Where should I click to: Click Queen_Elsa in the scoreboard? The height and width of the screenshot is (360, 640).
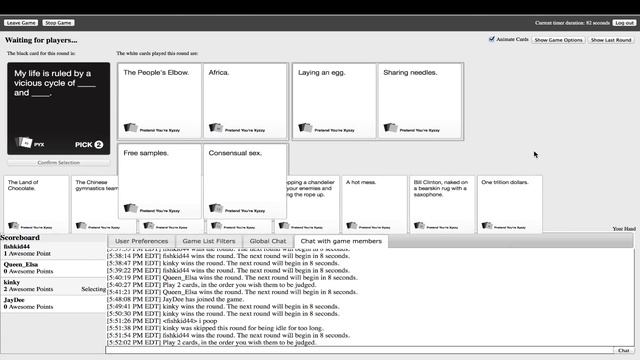point(20,264)
